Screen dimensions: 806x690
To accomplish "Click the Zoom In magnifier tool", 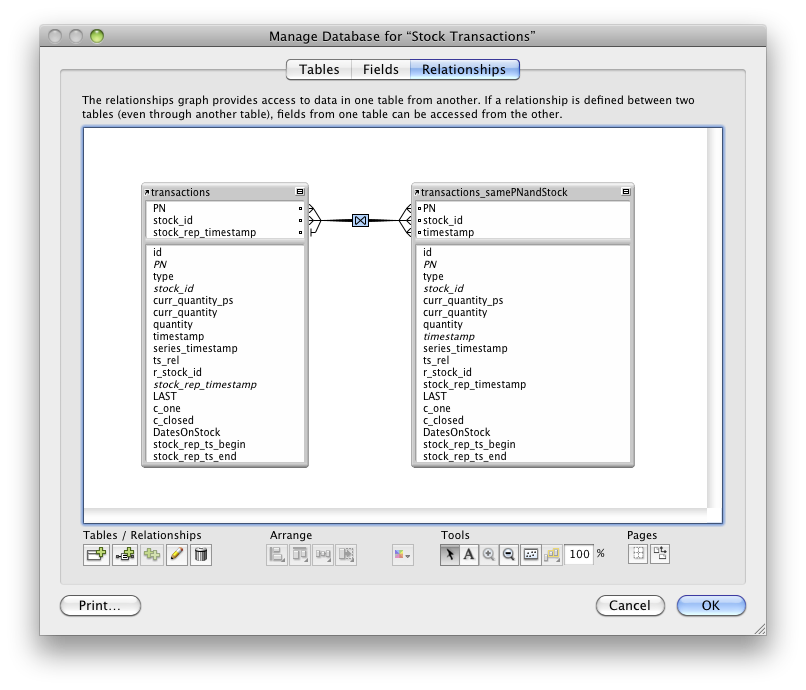I will (x=489, y=555).
